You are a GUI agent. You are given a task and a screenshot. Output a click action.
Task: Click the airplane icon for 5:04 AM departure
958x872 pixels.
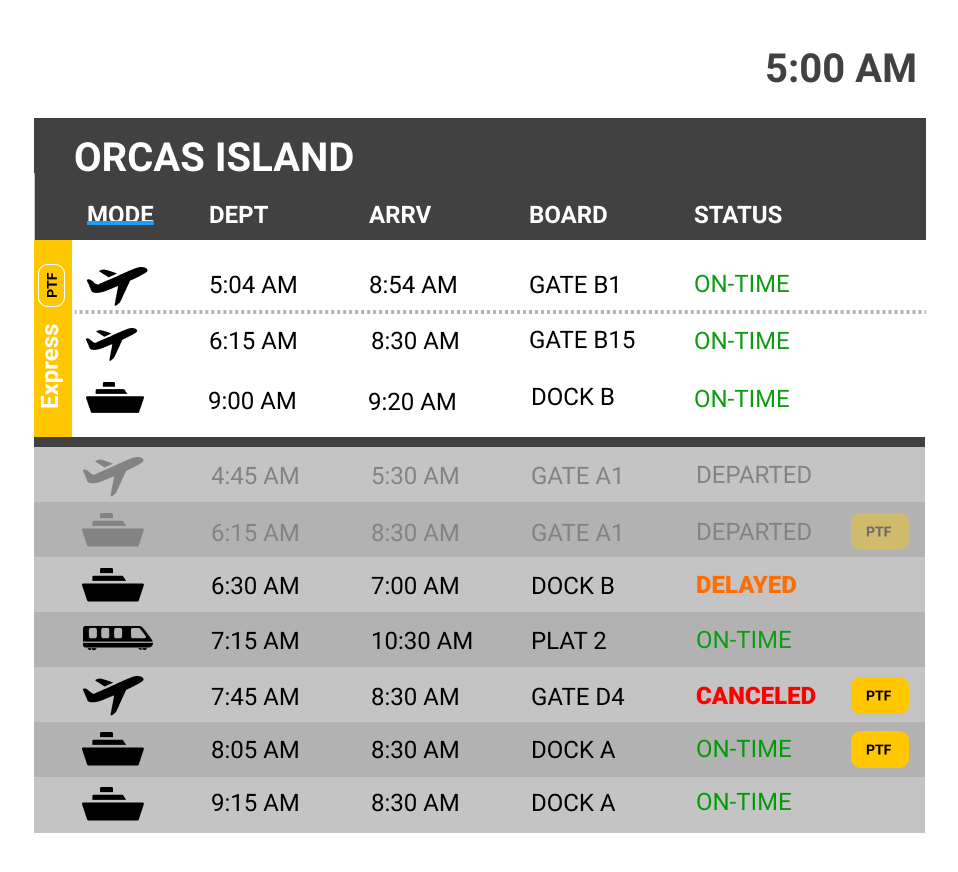point(117,285)
